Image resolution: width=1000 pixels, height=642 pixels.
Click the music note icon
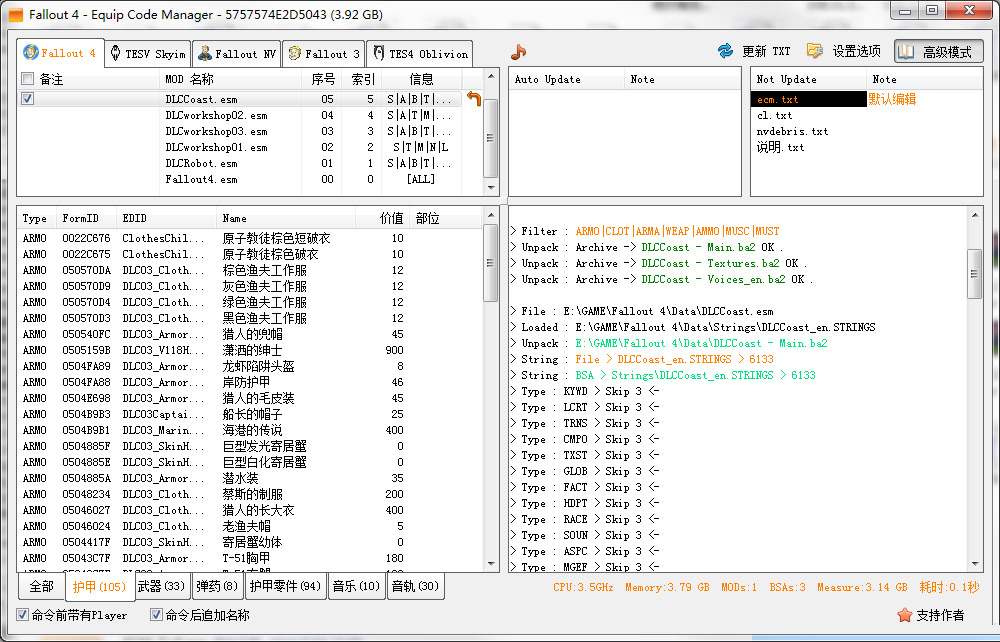518,52
